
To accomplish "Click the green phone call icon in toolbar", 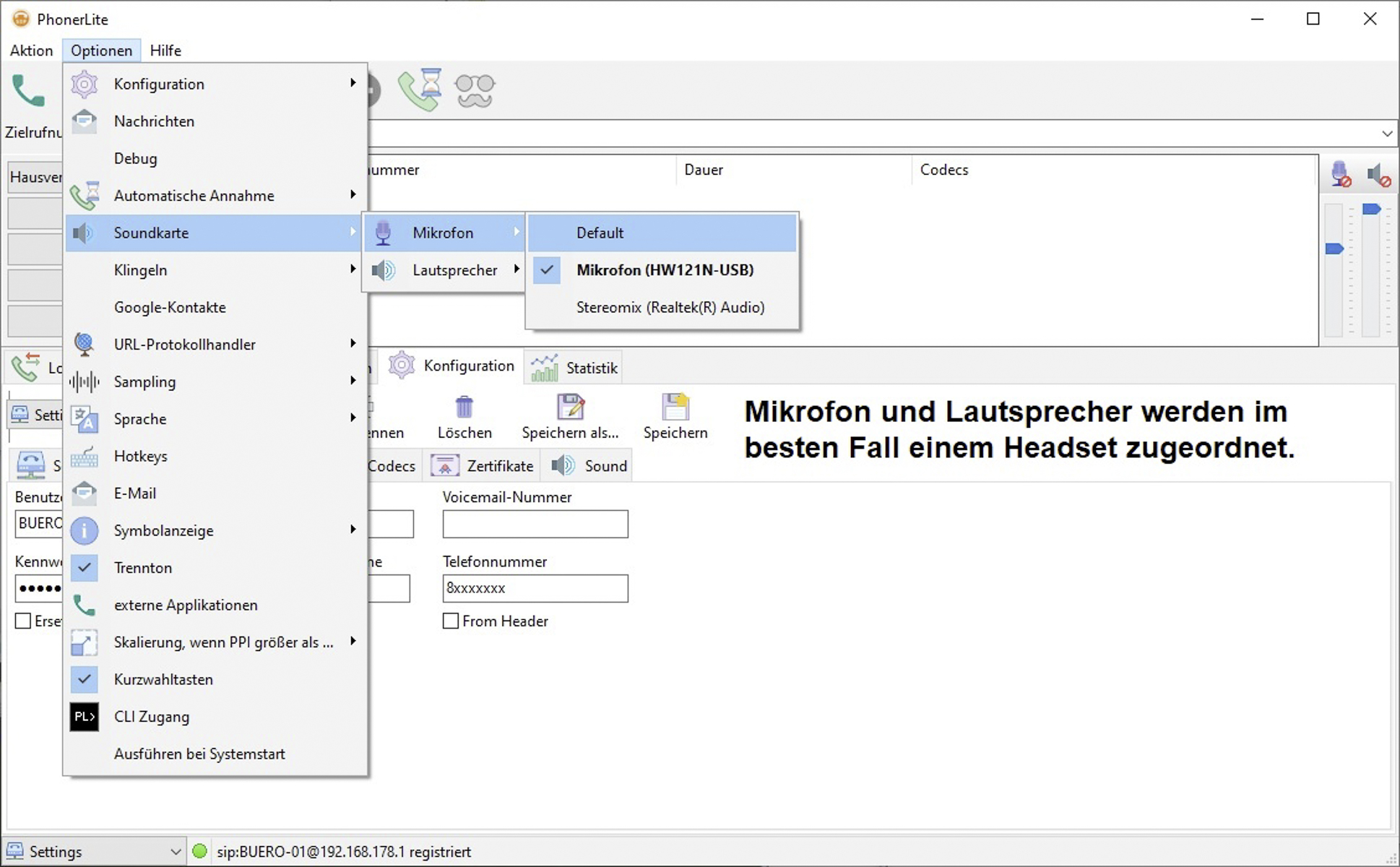I will pyautogui.click(x=28, y=91).
